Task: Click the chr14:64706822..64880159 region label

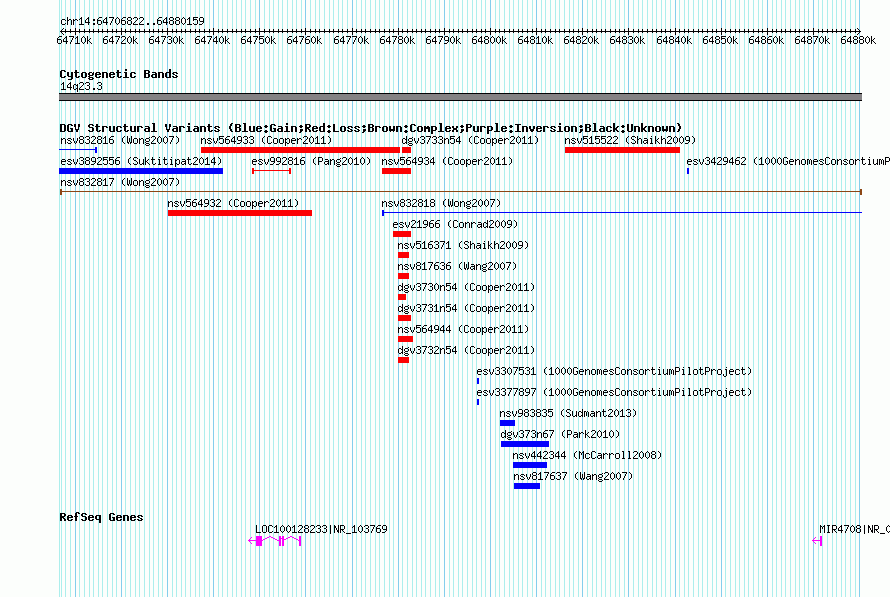Action: (132, 21)
